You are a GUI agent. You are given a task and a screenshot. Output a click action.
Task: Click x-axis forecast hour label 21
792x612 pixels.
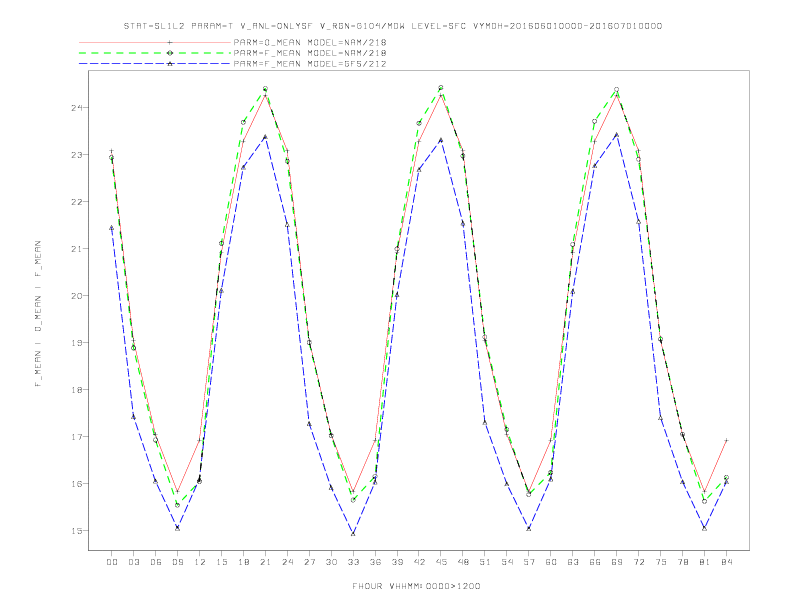click(x=265, y=562)
